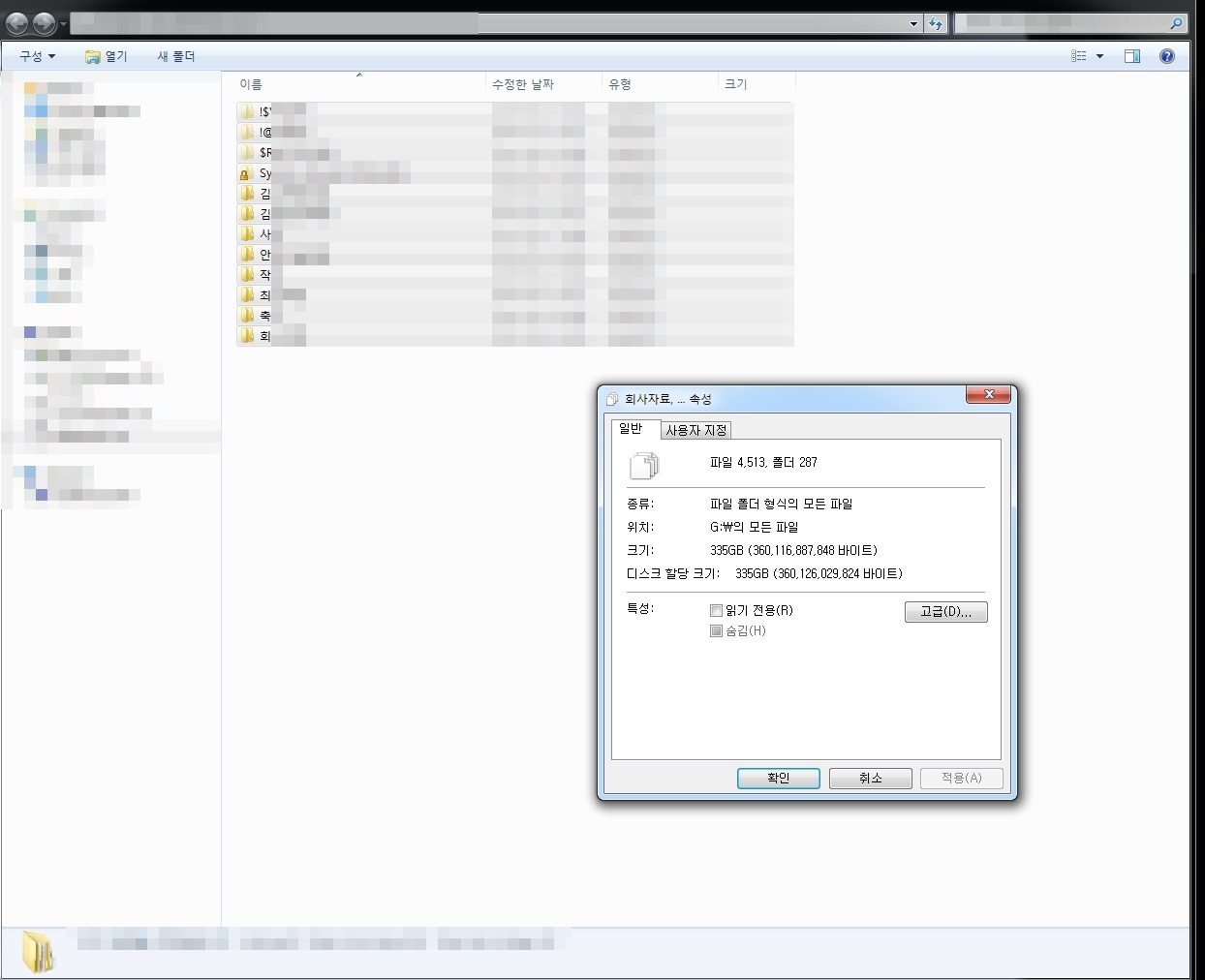Image resolution: width=1205 pixels, height=980 pixels.
Task: Click the large folder icon in details pane
Action: [39, 952]
